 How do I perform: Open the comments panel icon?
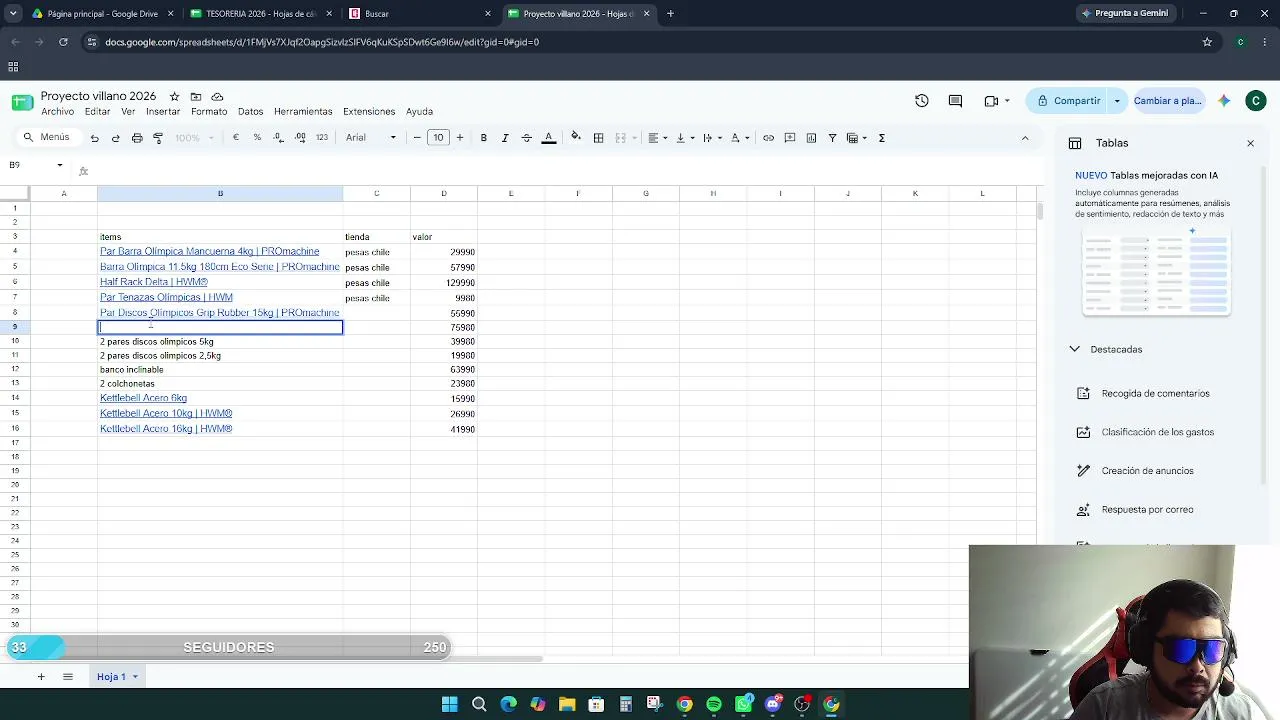[955, 101]
